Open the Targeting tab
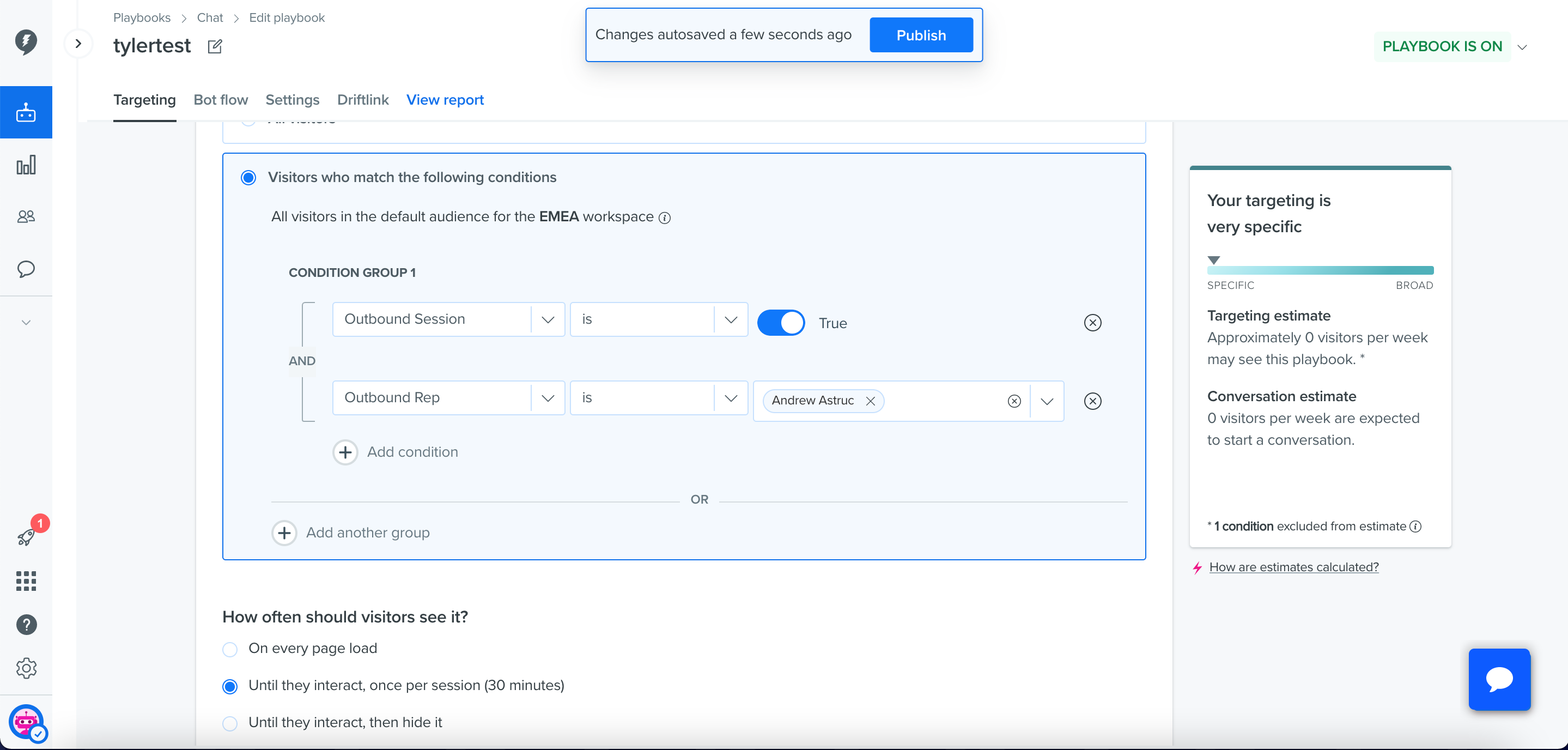 pos(144,100)
